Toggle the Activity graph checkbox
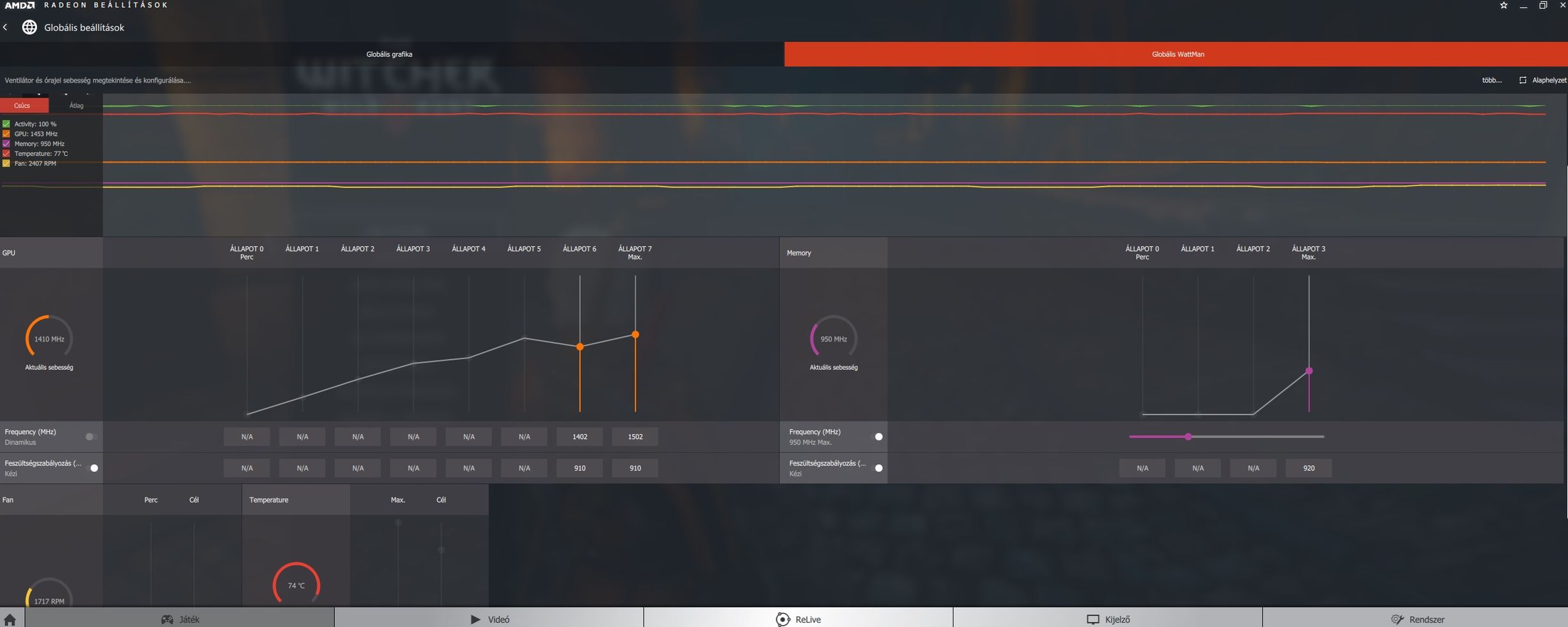The width and height of the screenshot is (1568, 627). coord(6,124)
